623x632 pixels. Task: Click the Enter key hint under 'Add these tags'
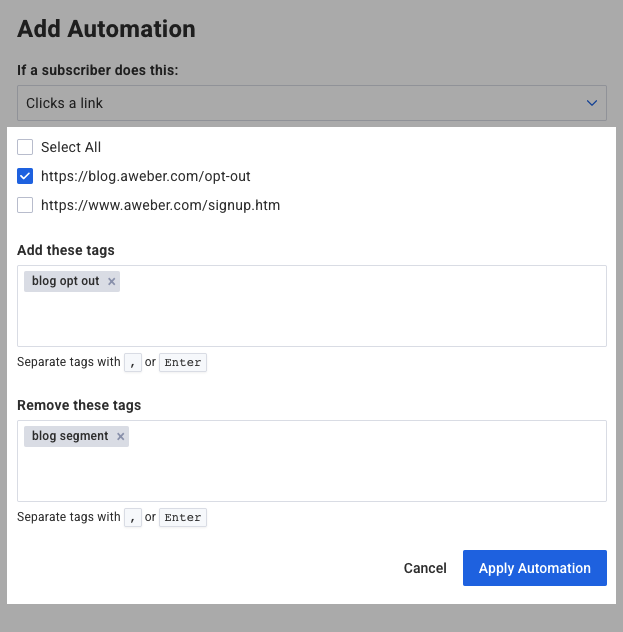(x=183, y=363)
